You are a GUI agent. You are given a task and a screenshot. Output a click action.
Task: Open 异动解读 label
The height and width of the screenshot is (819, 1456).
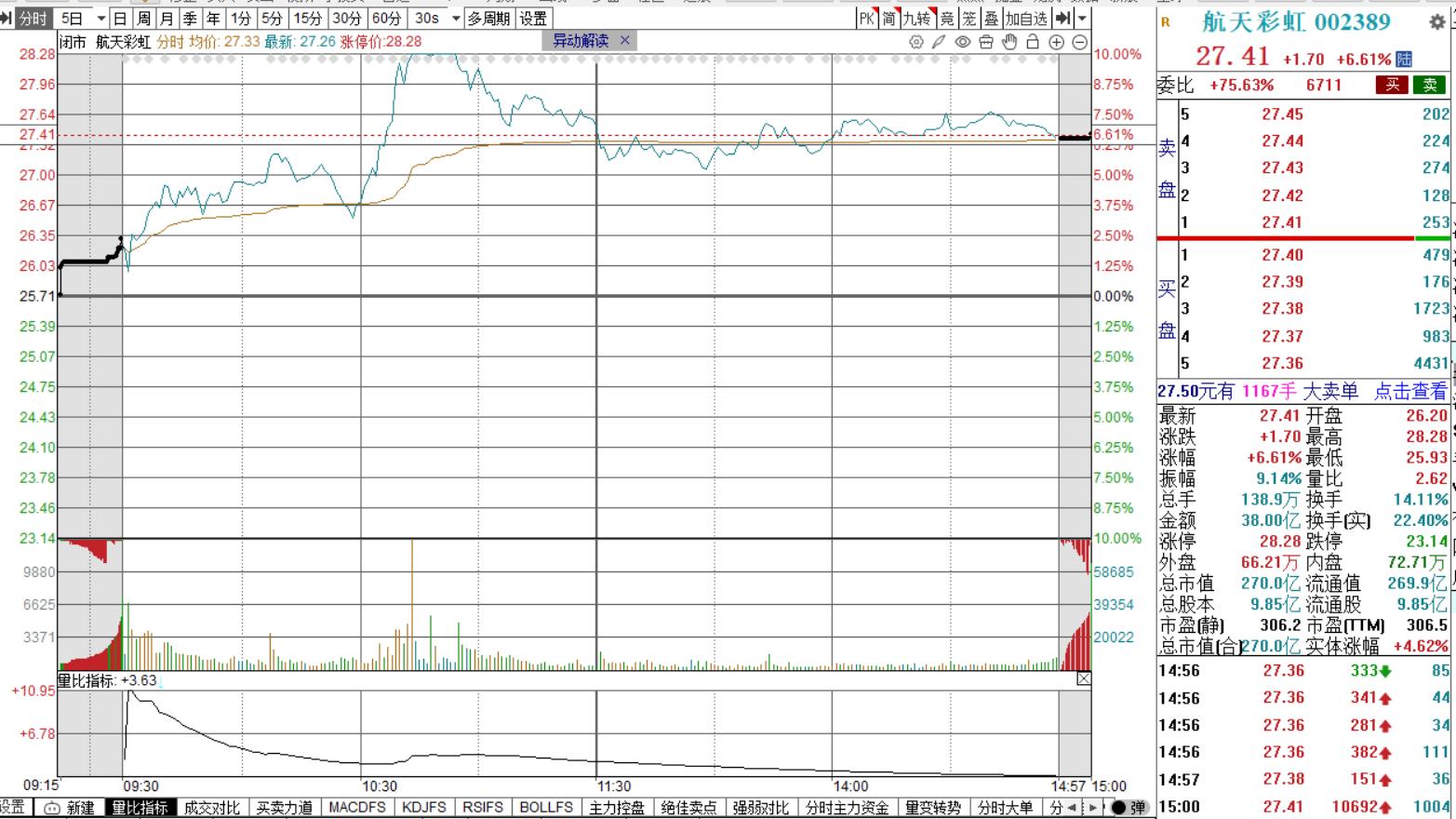tap(581, 40)
